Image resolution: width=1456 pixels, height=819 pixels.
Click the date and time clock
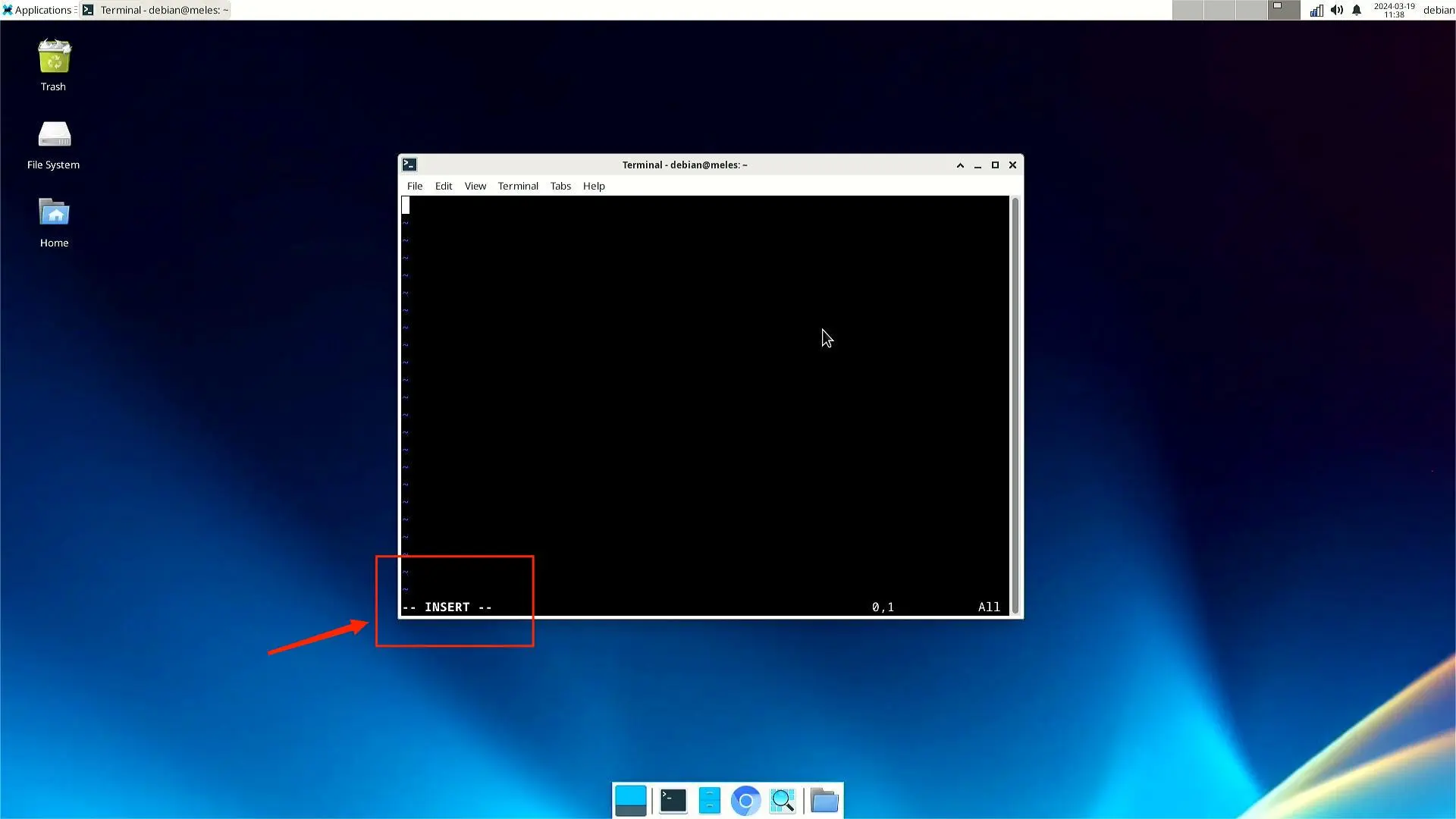pos(1394,10)
